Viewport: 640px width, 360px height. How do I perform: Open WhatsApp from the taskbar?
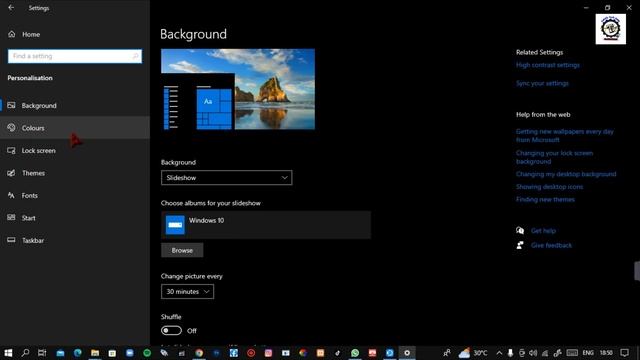(355, 353)
